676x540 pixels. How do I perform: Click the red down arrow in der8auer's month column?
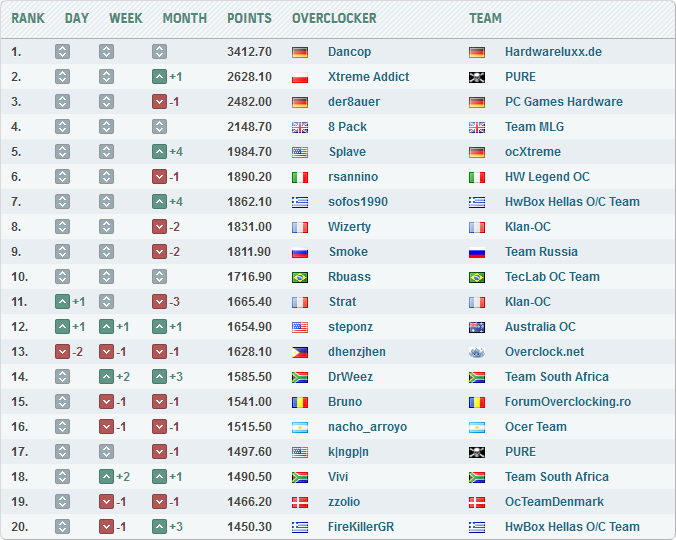click(x=159, y=102)
